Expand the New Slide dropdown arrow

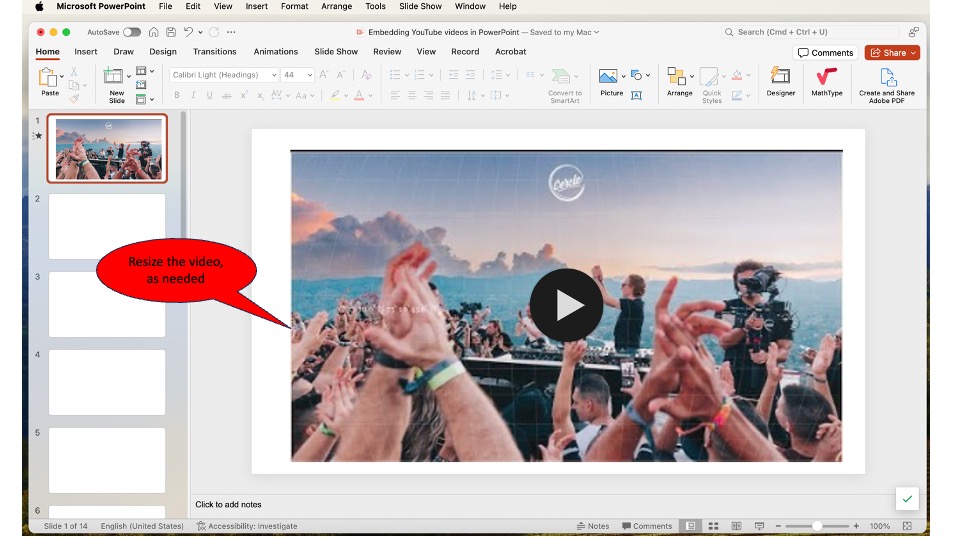point(129,77)
